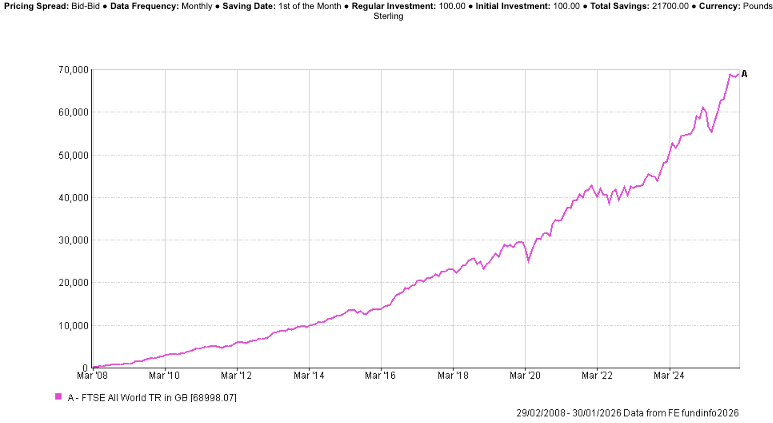773x423 pixels.
Task: Click the FTSE All World TR legend label
Action: (152, 397)
